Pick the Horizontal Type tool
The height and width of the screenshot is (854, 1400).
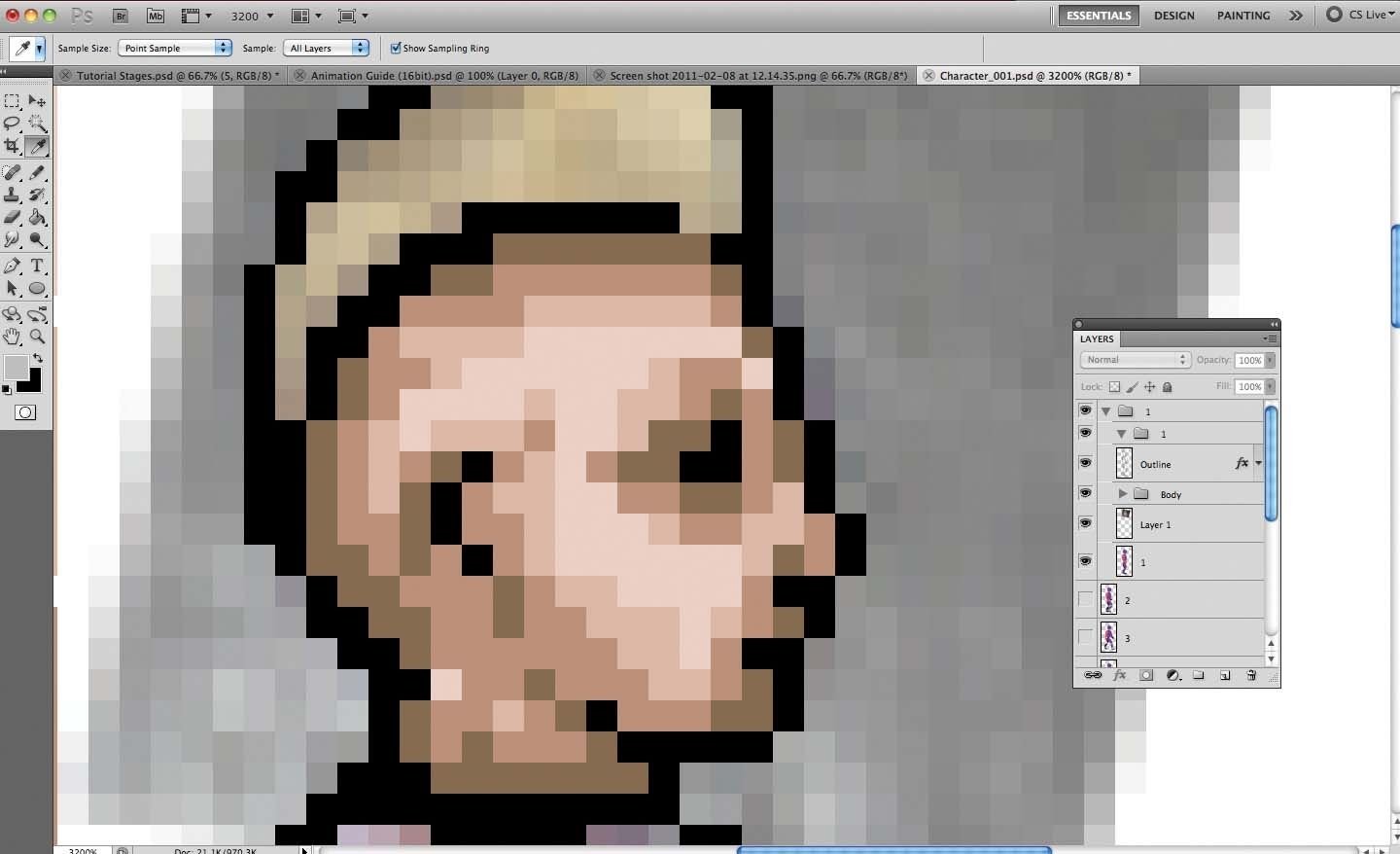(x=37, y=266)
